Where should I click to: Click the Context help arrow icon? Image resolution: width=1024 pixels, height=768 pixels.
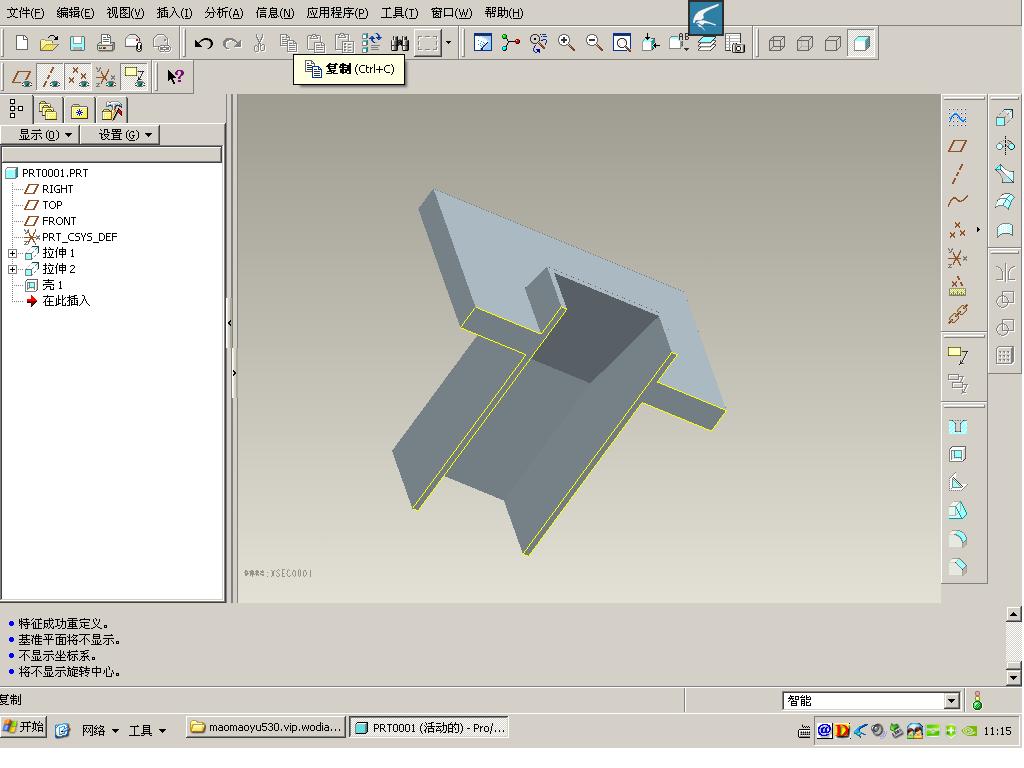click(175, 77)
